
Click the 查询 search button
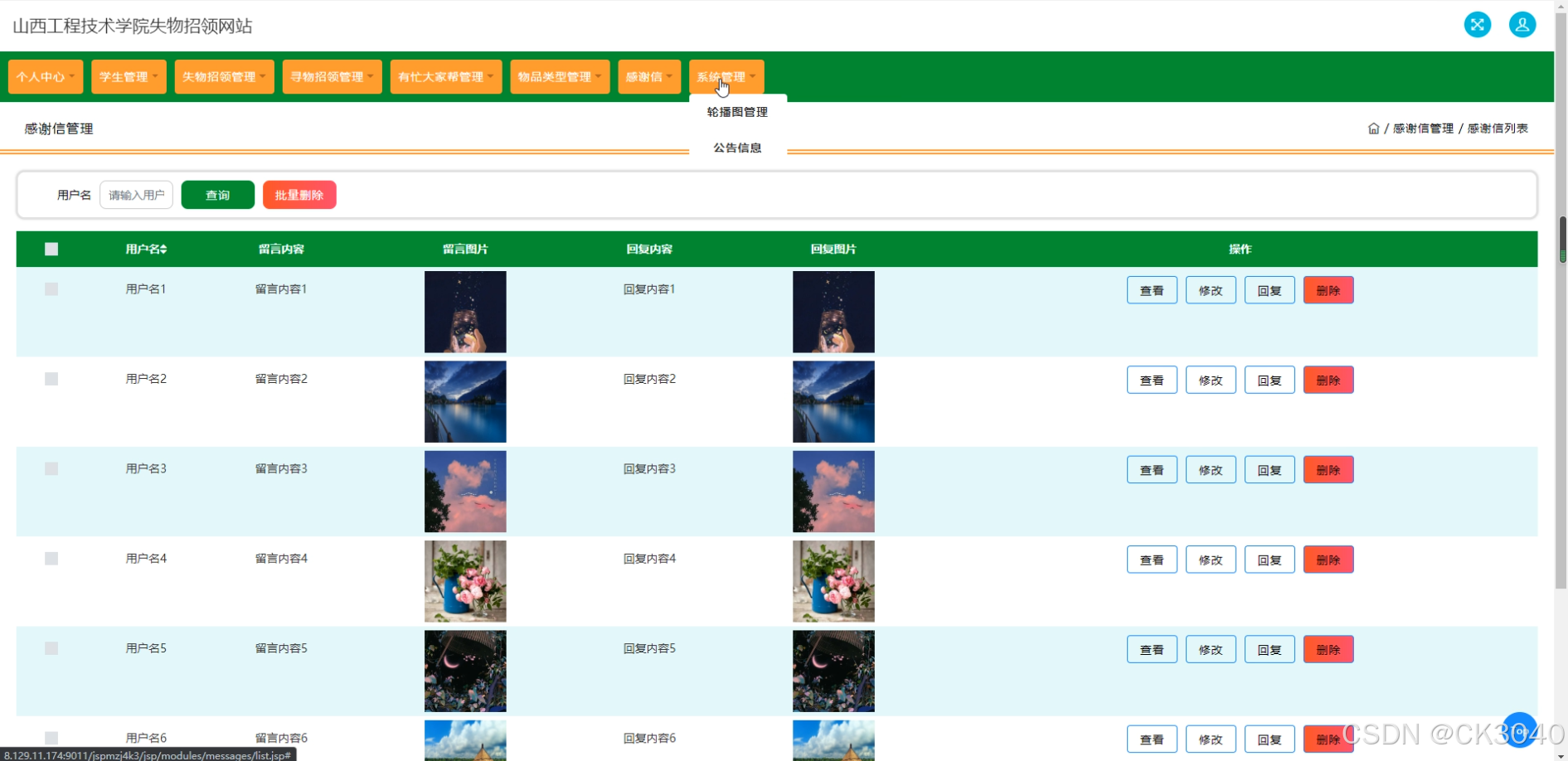217,195
